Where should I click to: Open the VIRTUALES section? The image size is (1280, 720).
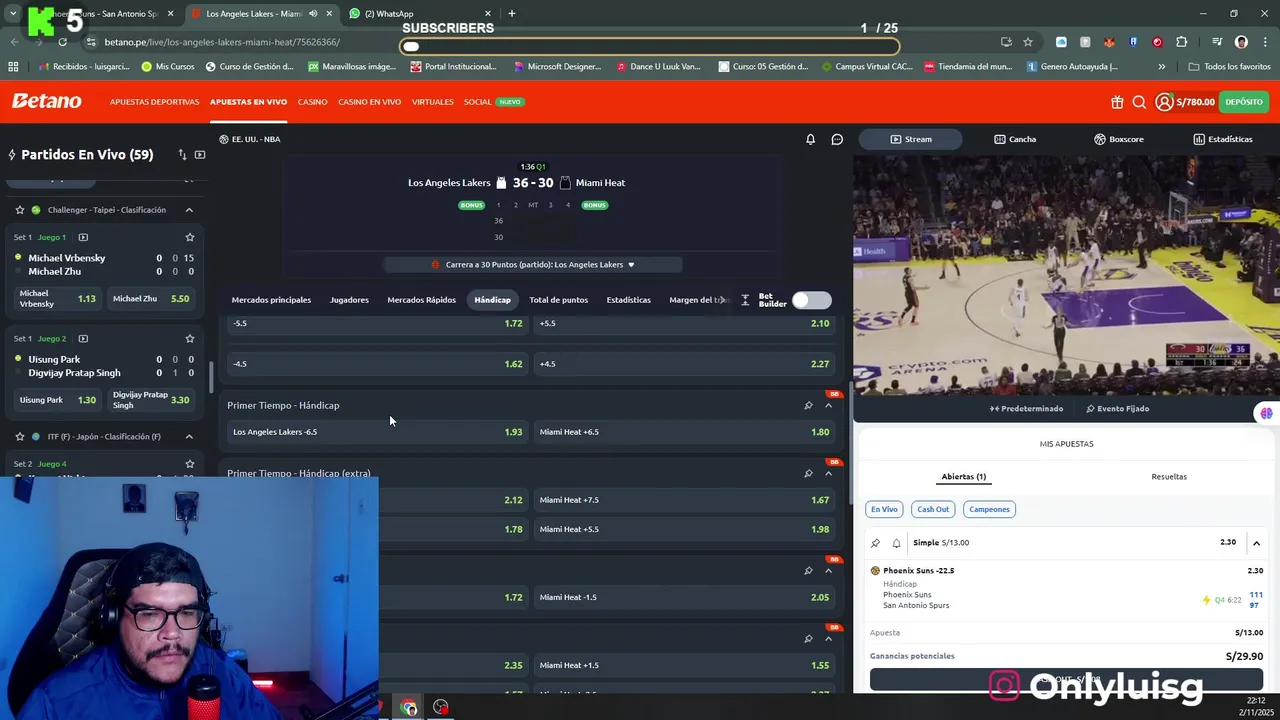point(433,102)
